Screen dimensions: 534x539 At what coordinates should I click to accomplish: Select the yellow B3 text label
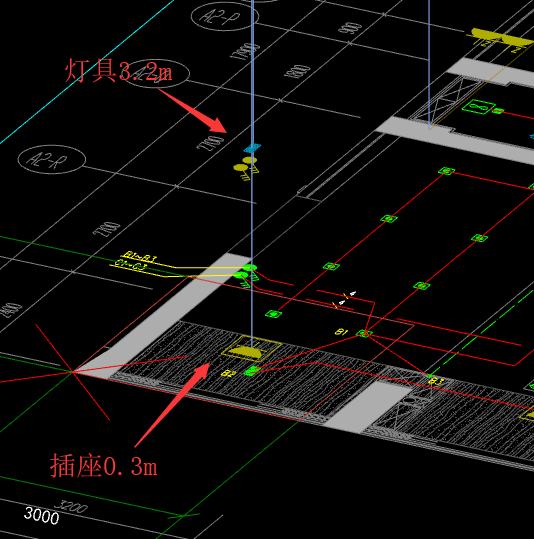[x=437, y=381]
